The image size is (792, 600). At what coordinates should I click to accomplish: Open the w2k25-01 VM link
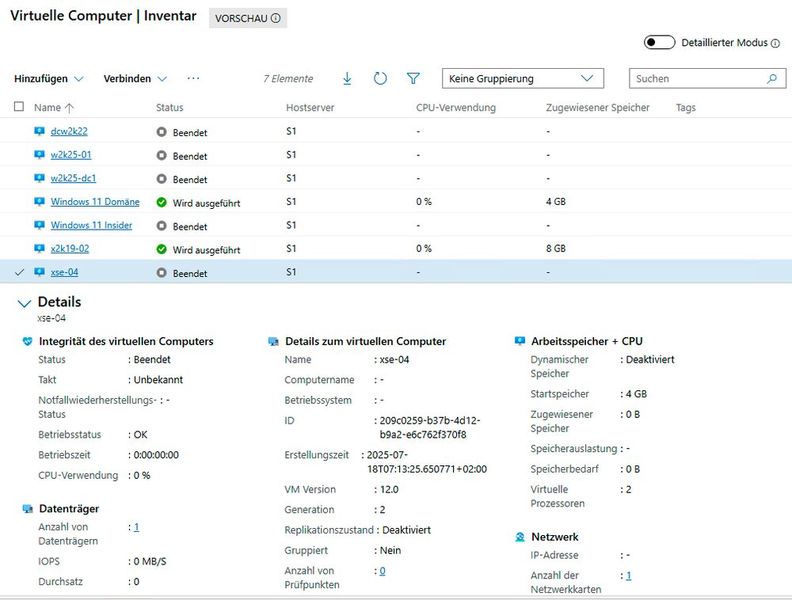(x=71, y=155)
